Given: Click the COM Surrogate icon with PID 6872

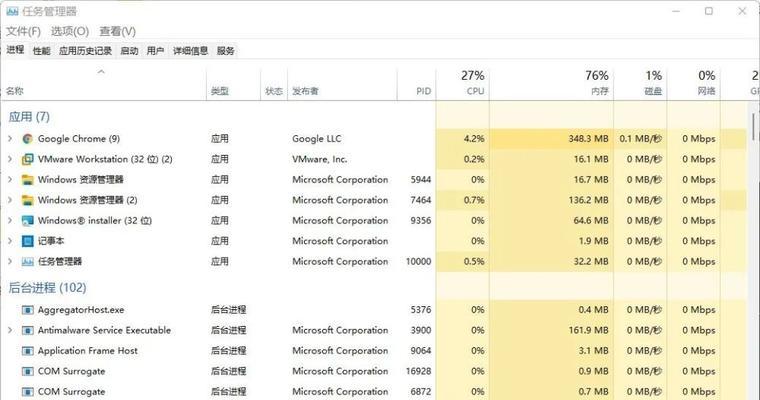Looking at the screenshot, I should pyautogui.click(x=28, y=392).
